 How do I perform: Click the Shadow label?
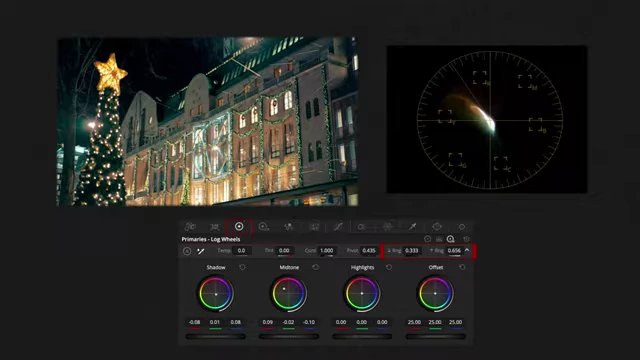[x=216, y=267]
